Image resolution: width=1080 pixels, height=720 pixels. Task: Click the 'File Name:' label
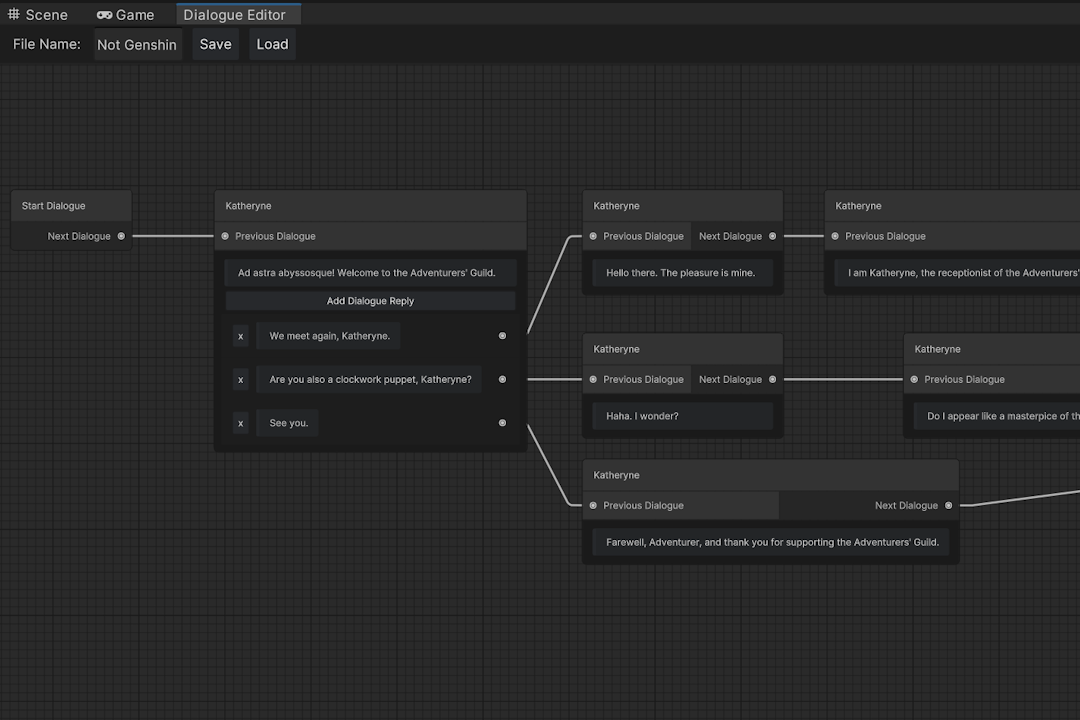coord(47,44)
